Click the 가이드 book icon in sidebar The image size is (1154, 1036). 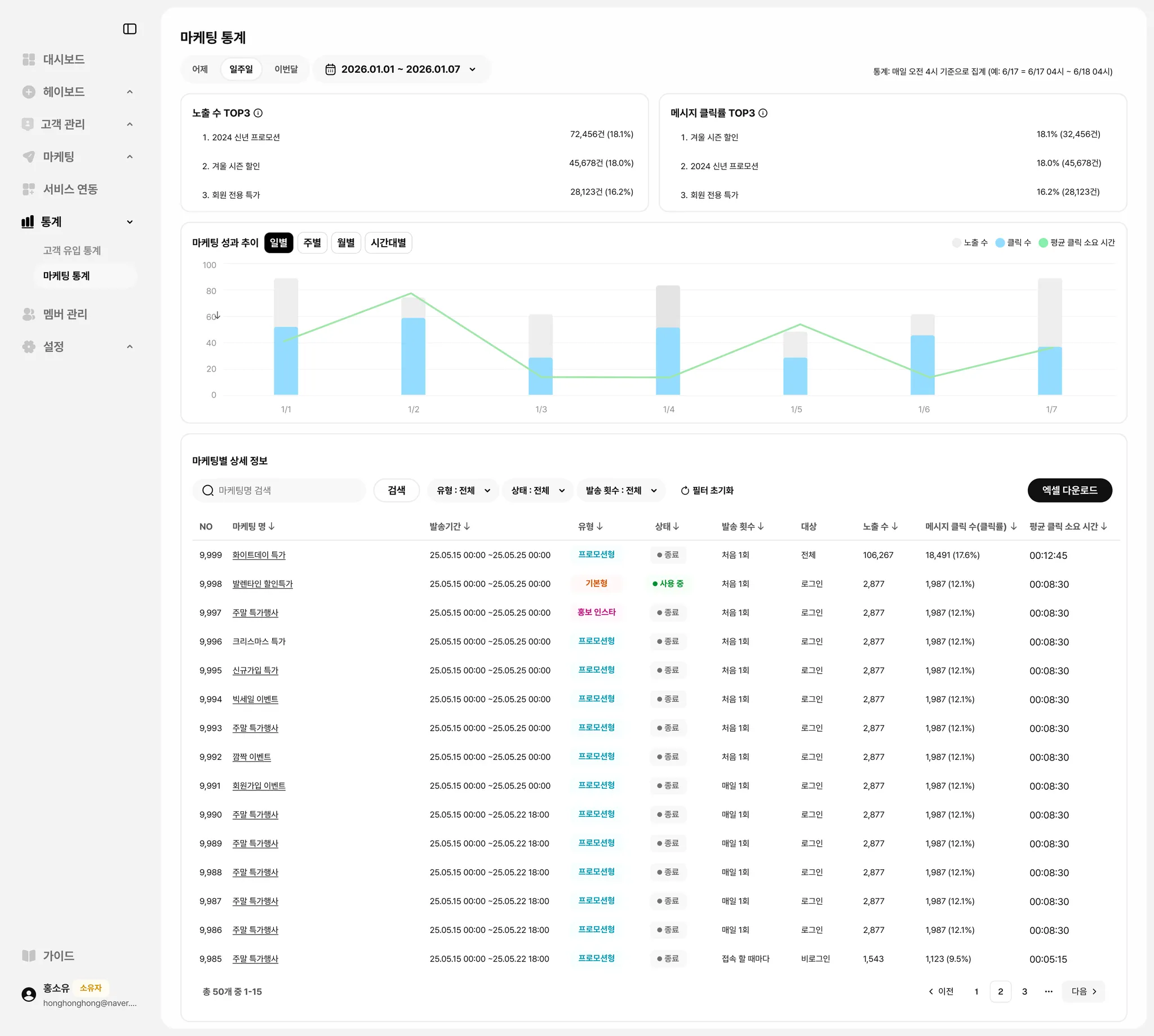pos(29,956)
